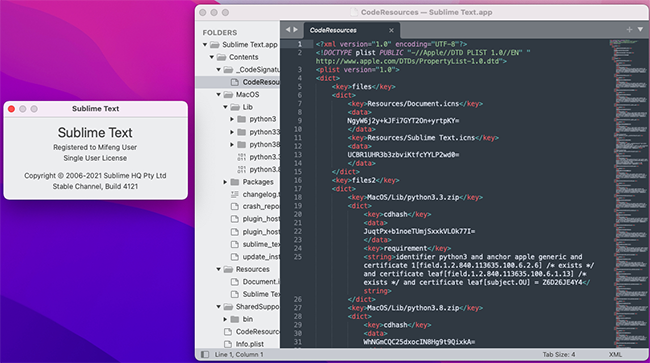Screen dimensions: 650x363
Task: Click the bin folder icon
Action: click(235, 319)
